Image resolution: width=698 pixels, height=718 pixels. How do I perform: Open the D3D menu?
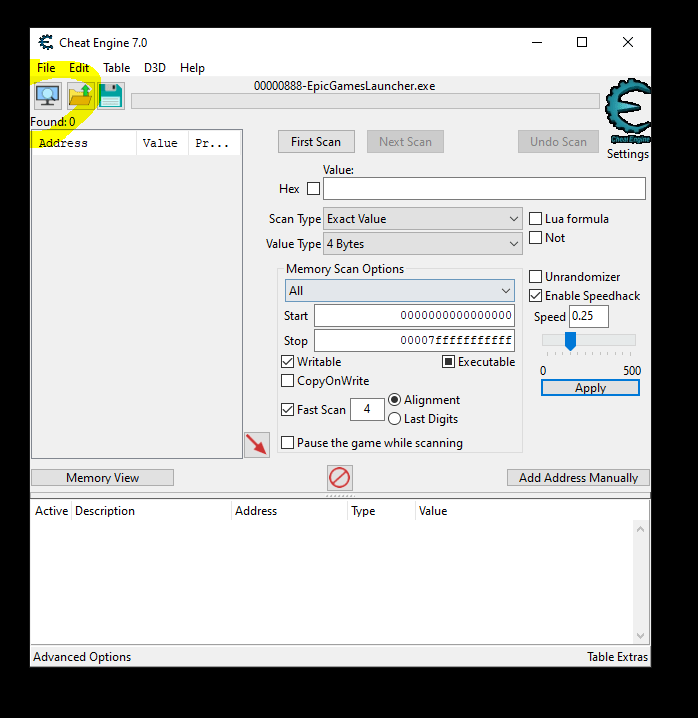coord(155,68)
